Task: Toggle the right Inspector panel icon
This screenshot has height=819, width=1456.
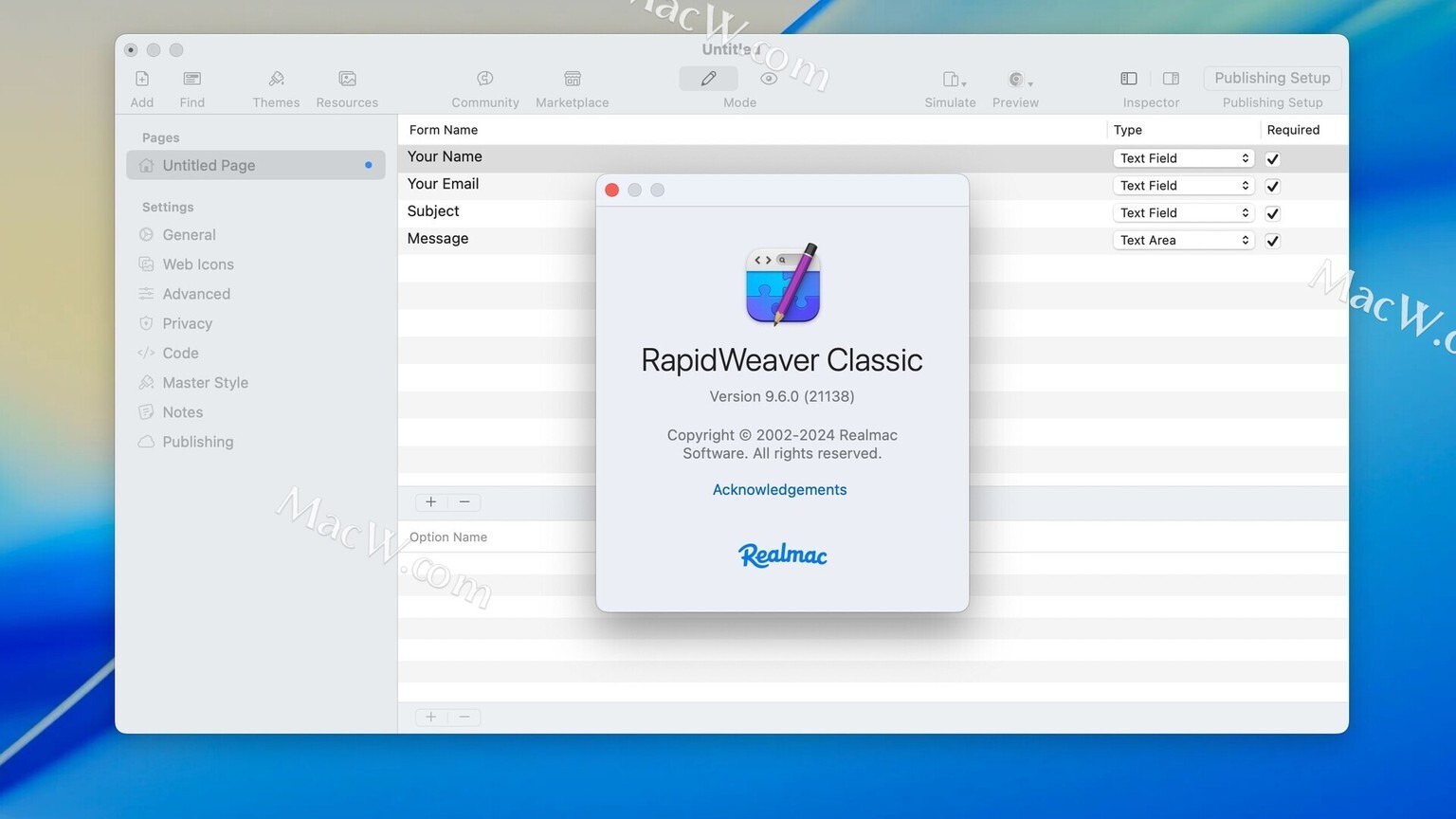Action: tap(1172, 79)
